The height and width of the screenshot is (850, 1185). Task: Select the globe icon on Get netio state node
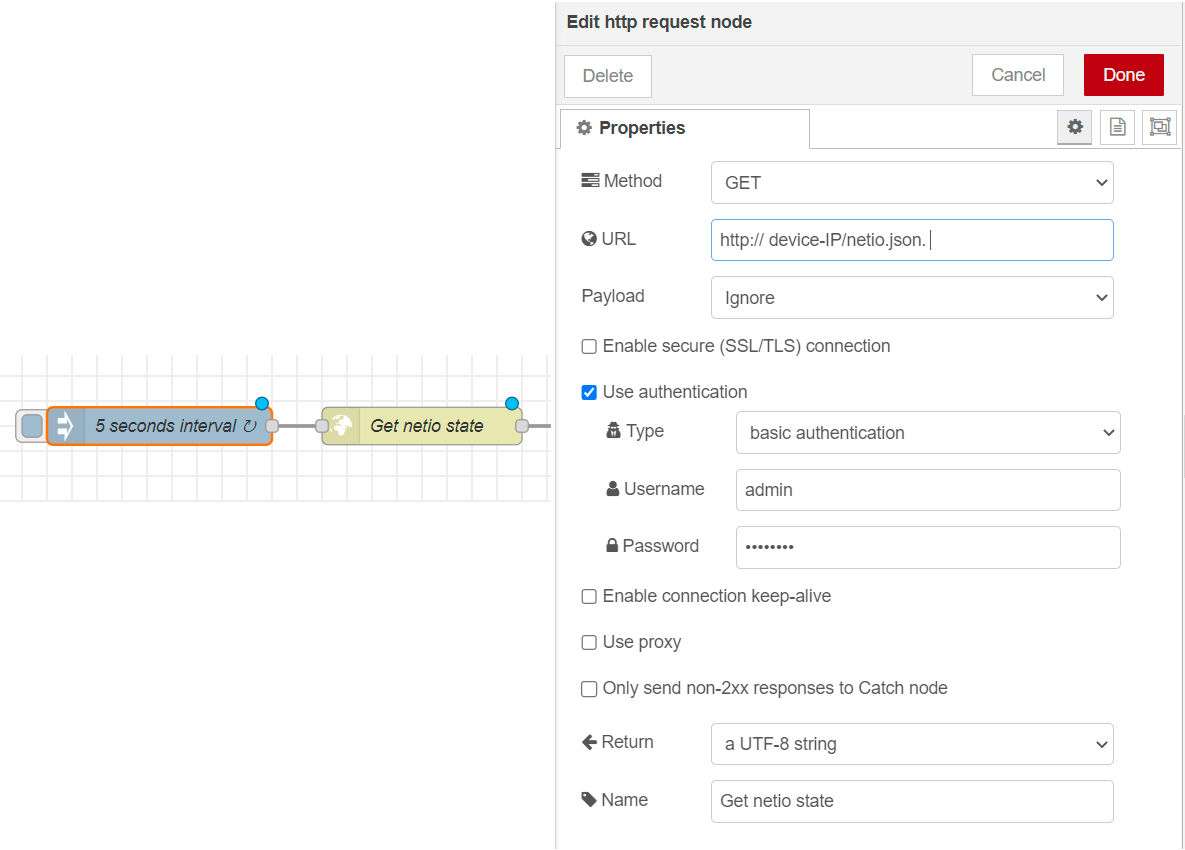(x=342, y=426)
